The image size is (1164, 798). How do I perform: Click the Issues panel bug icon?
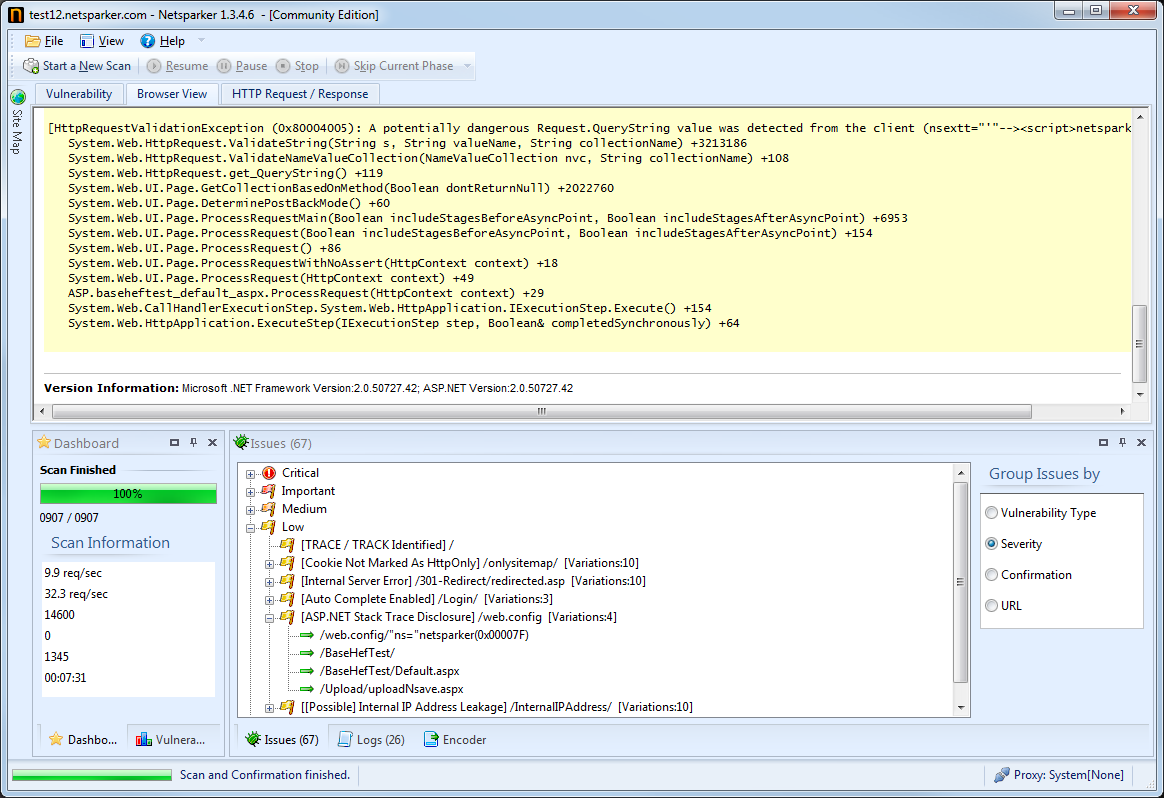coord(241,442)
